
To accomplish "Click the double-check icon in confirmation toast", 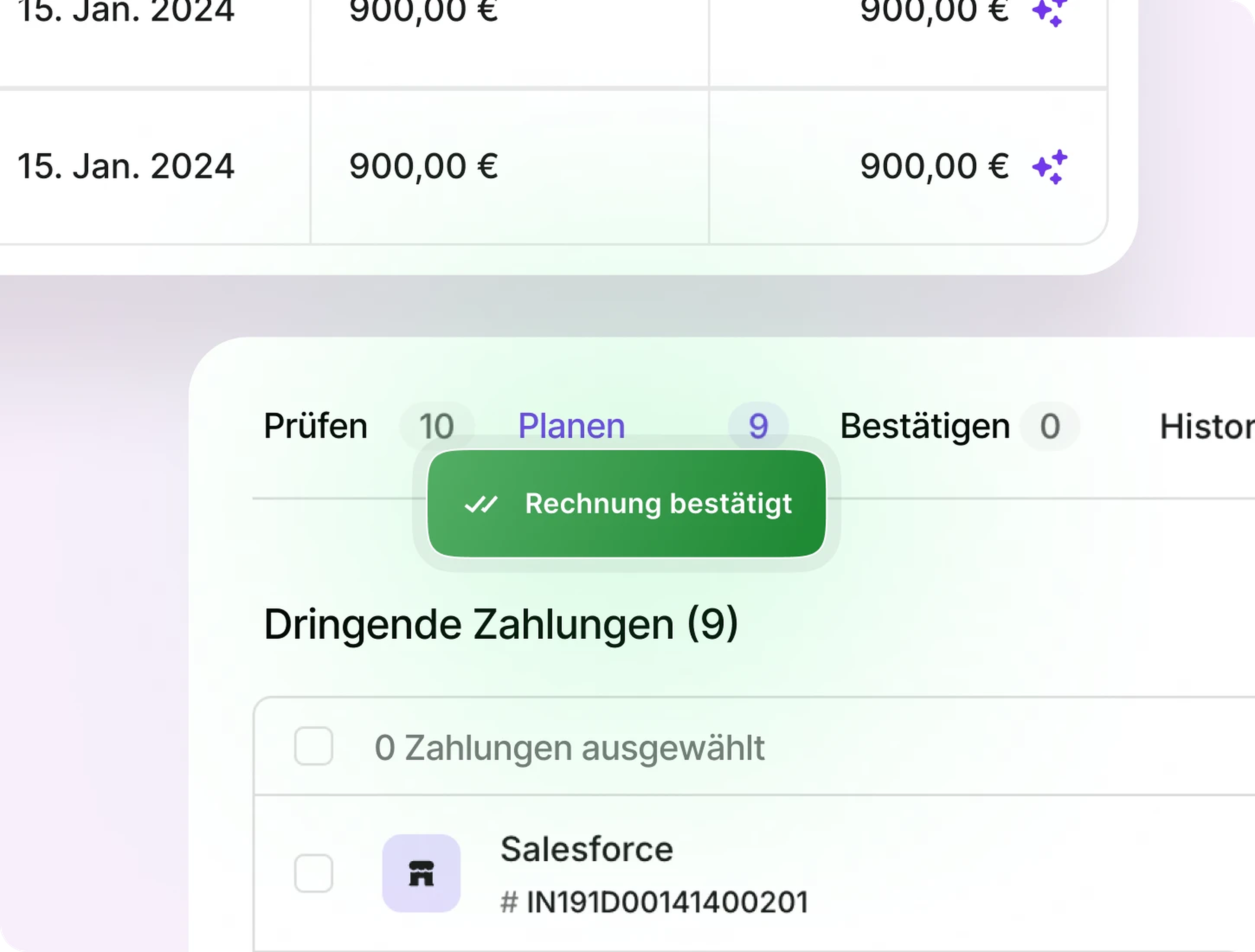I will [481, 504].
